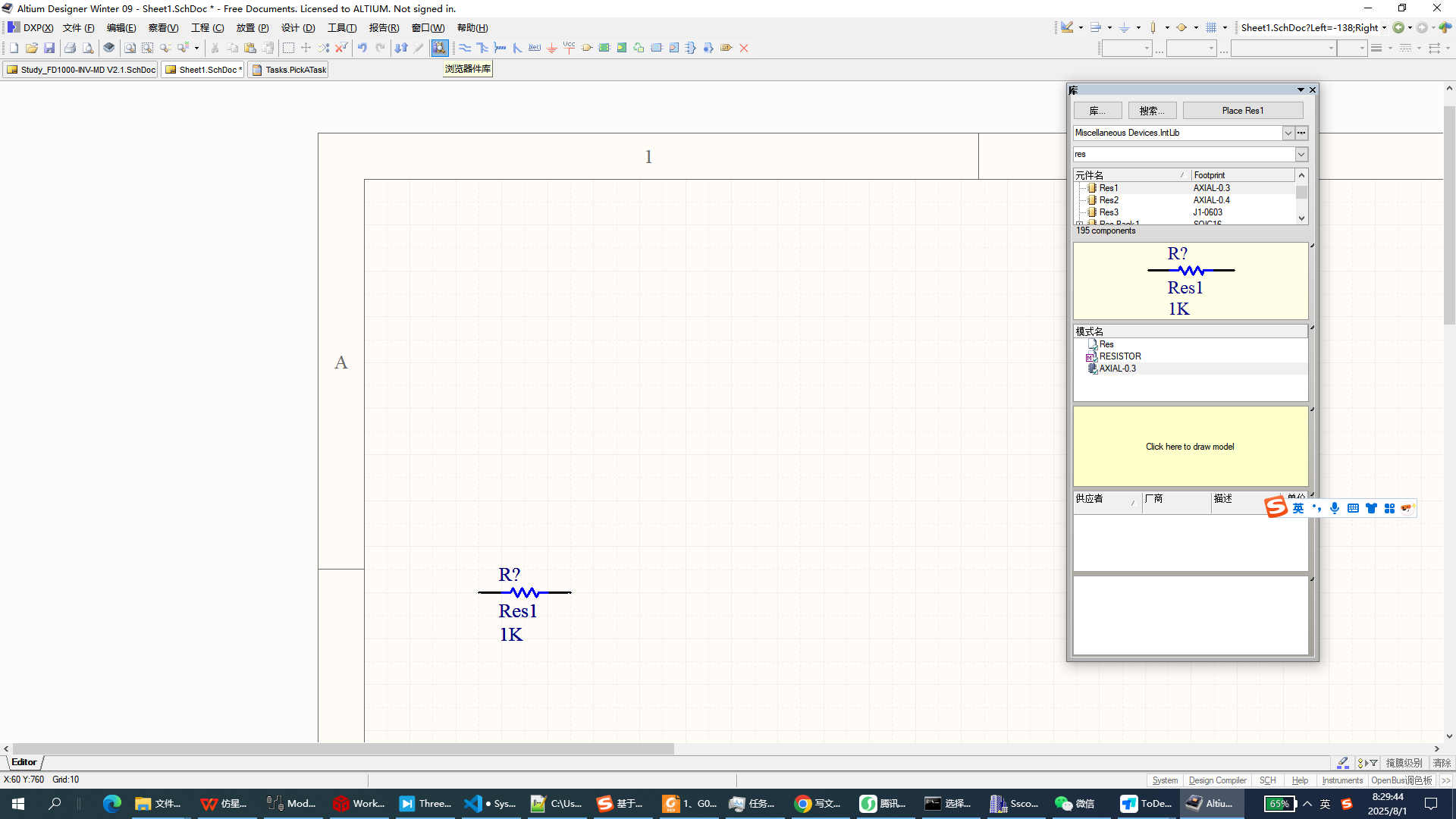The width and height of the screenshot is (1456, 819).
Task: Open print preview icon
Action: [88, 48]
